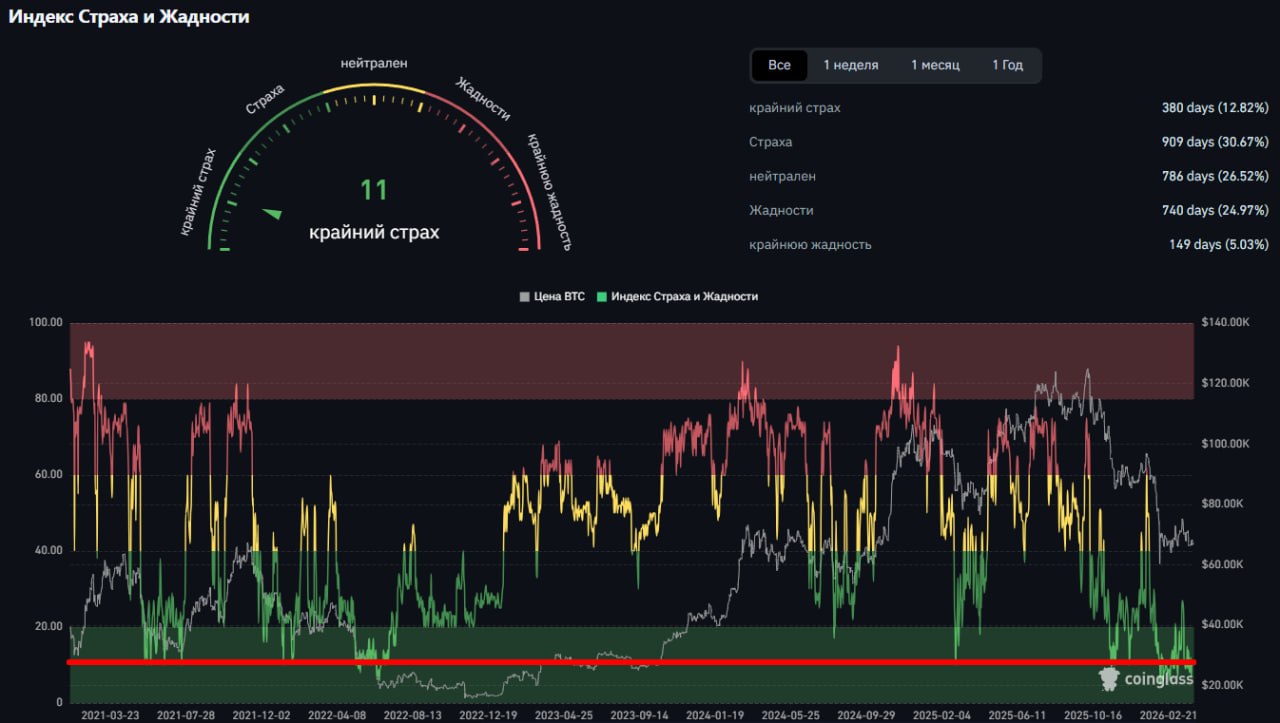Switch to the "1 неделя" tab
Image resolution: width=1280 pixels, height=723 pixels.
pyautogui.click(x=850, y=65)
